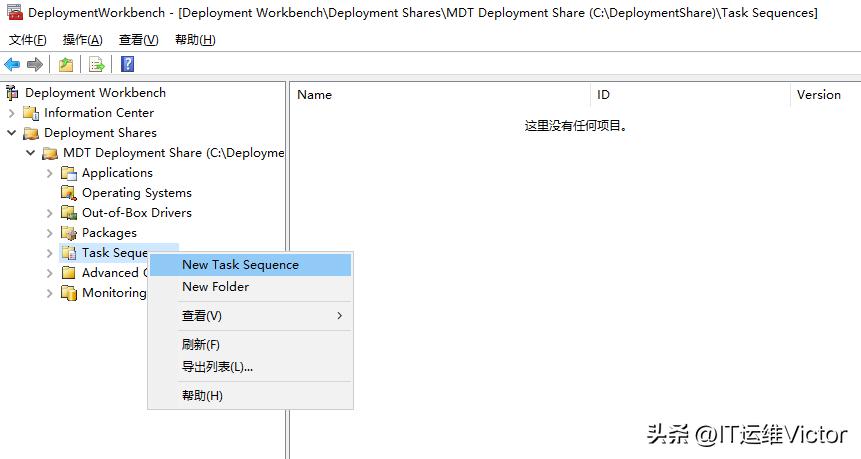This screenshot has width=861, height=459.
Task: Collapse the MDT Deployment Share node
Action: point(31,153)
